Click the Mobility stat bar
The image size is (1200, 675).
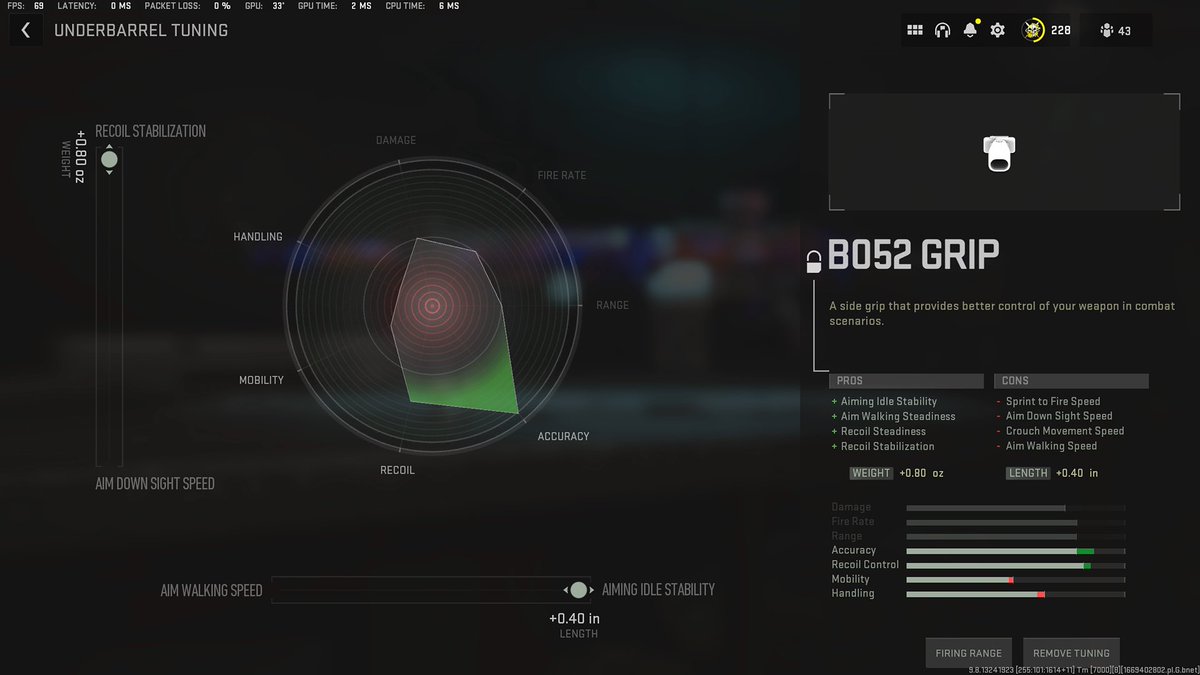pyautogui.click(x=1016, y=580)
